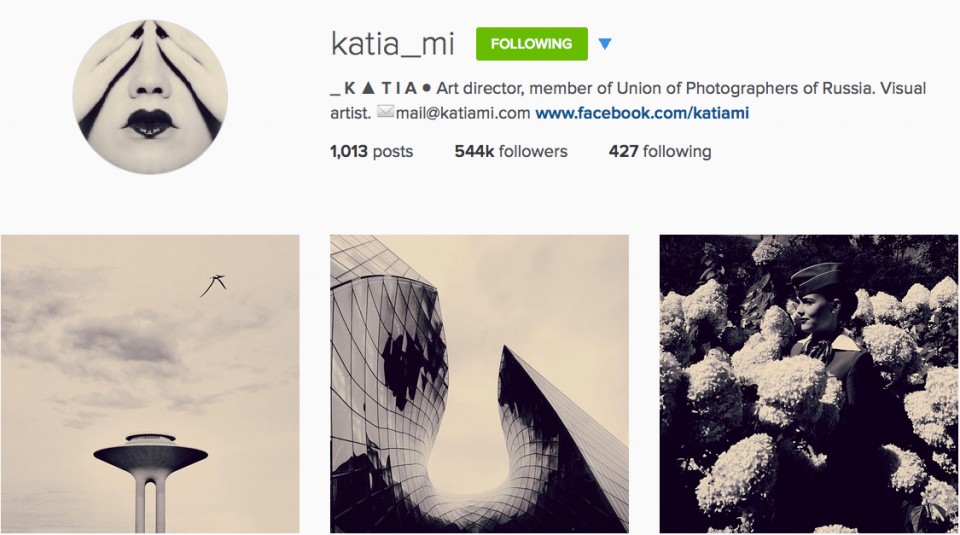Open the 1,013 posts count

[372, 151]
